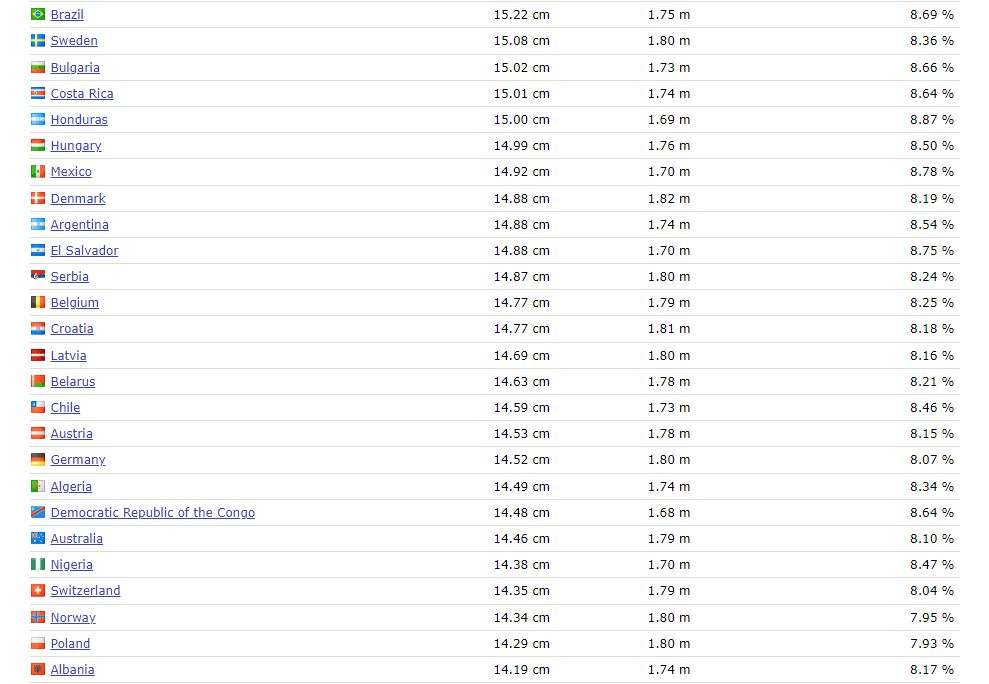Click the Chile flag icon
The height and width of the screenshot is (684, 989).
click(x=38, y=408)
